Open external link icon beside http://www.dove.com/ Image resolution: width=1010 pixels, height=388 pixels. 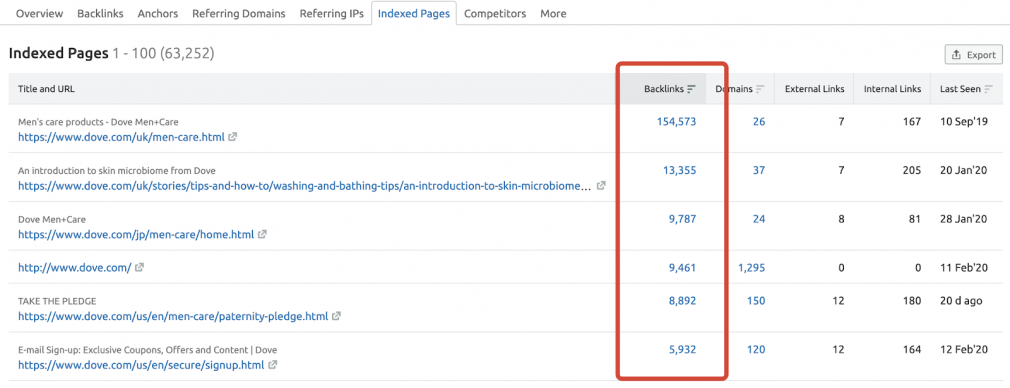[x=139, y=267]
